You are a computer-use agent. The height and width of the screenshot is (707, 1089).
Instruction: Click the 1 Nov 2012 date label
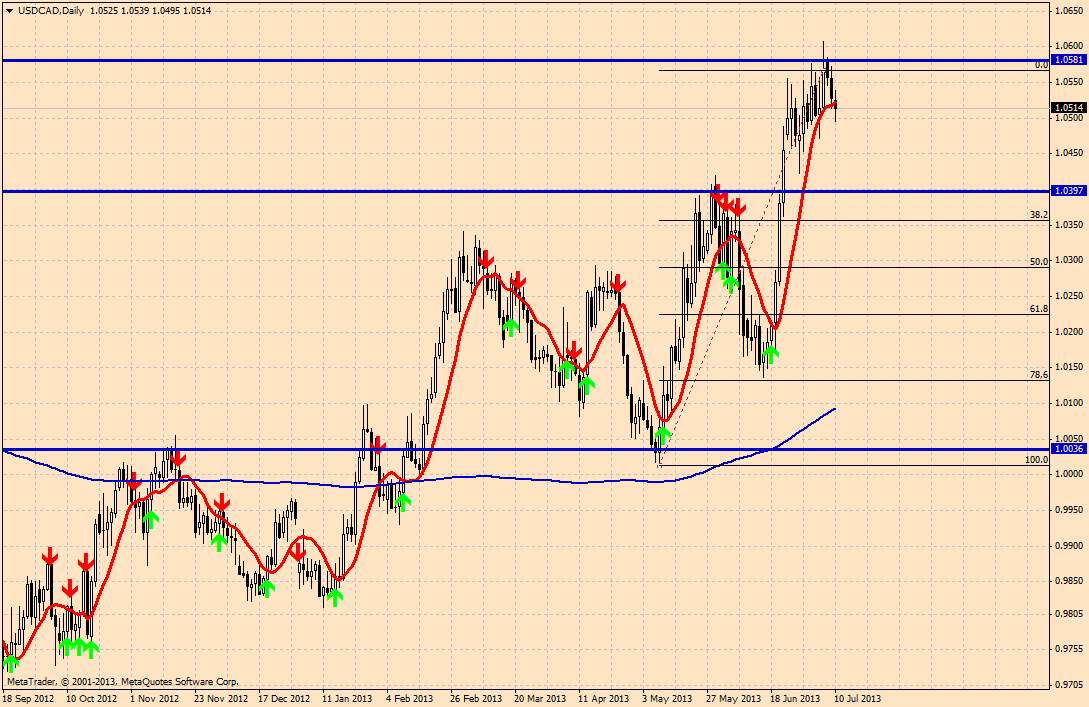[155, 699]
